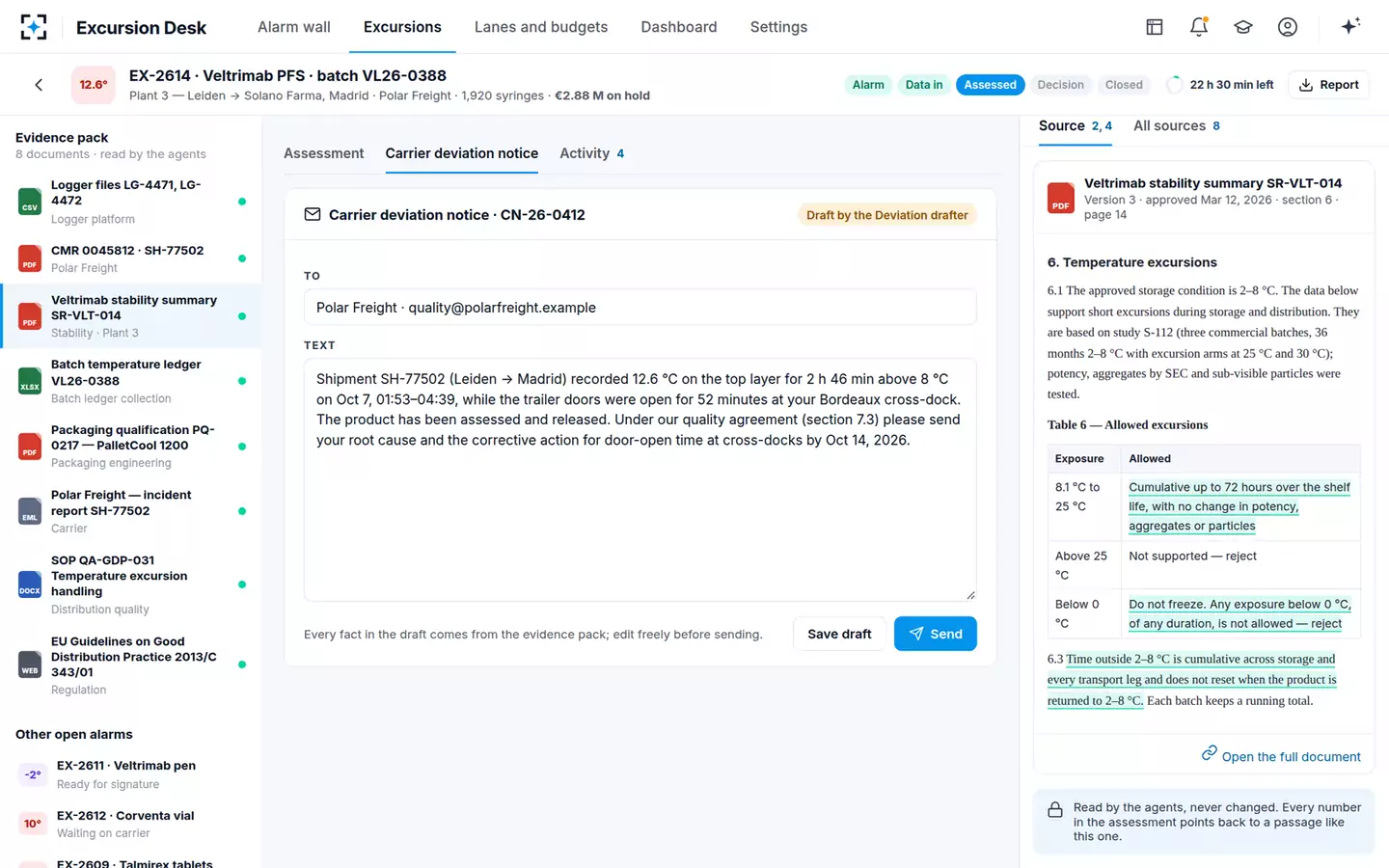Open the layout panel icon in header
Viewport: 1389px width, 868px height.
1155,27
